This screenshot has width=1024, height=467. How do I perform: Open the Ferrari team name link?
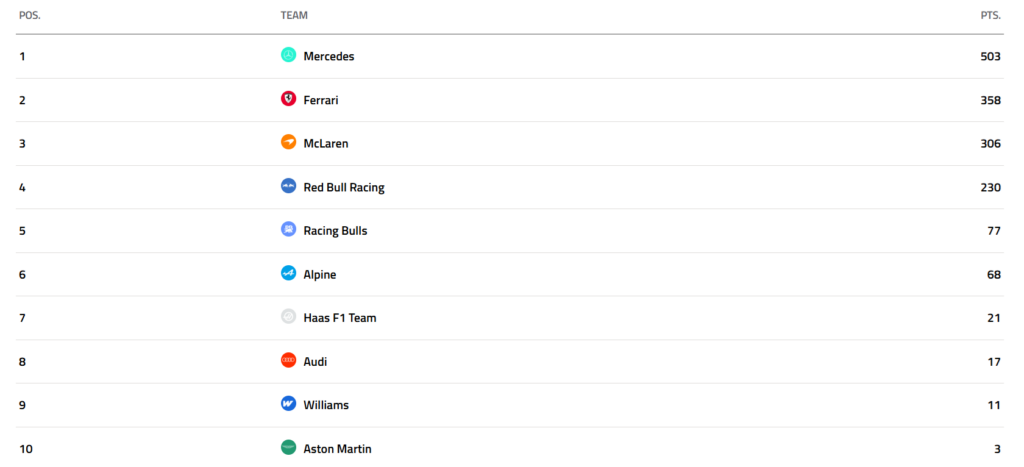[321, 100]
